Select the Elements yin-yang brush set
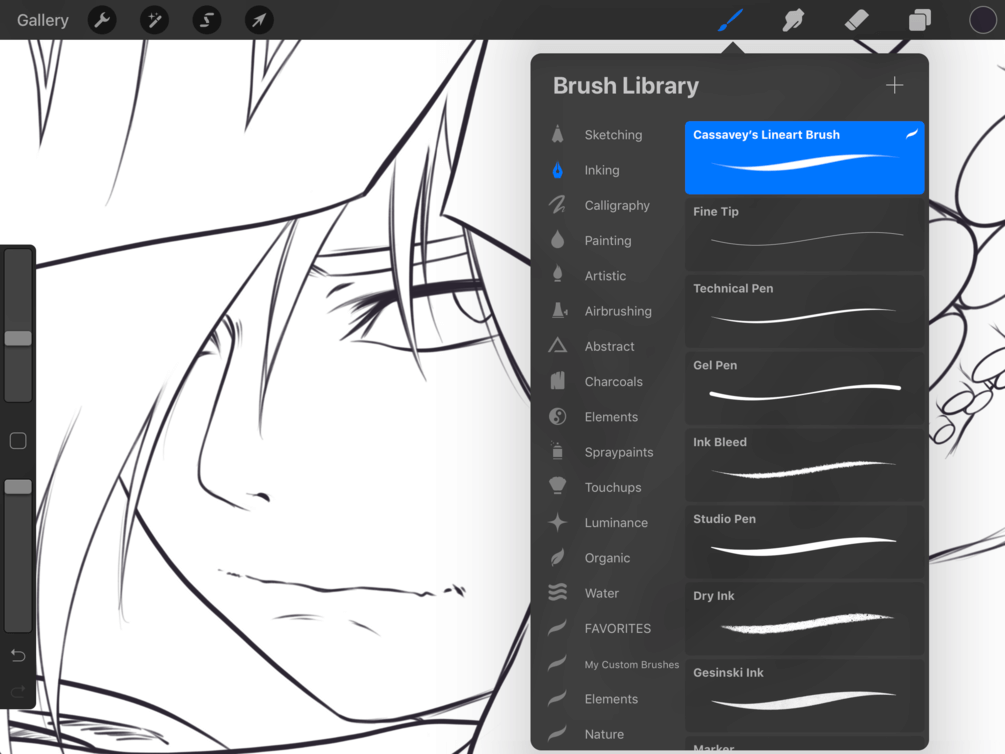 613,417
